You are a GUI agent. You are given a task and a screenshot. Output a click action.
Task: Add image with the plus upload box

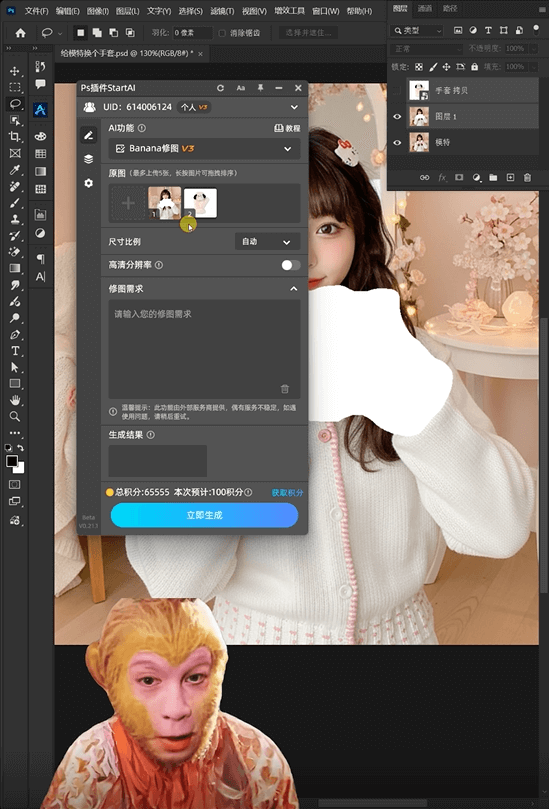pyautogui.click(x=128, y=203)
